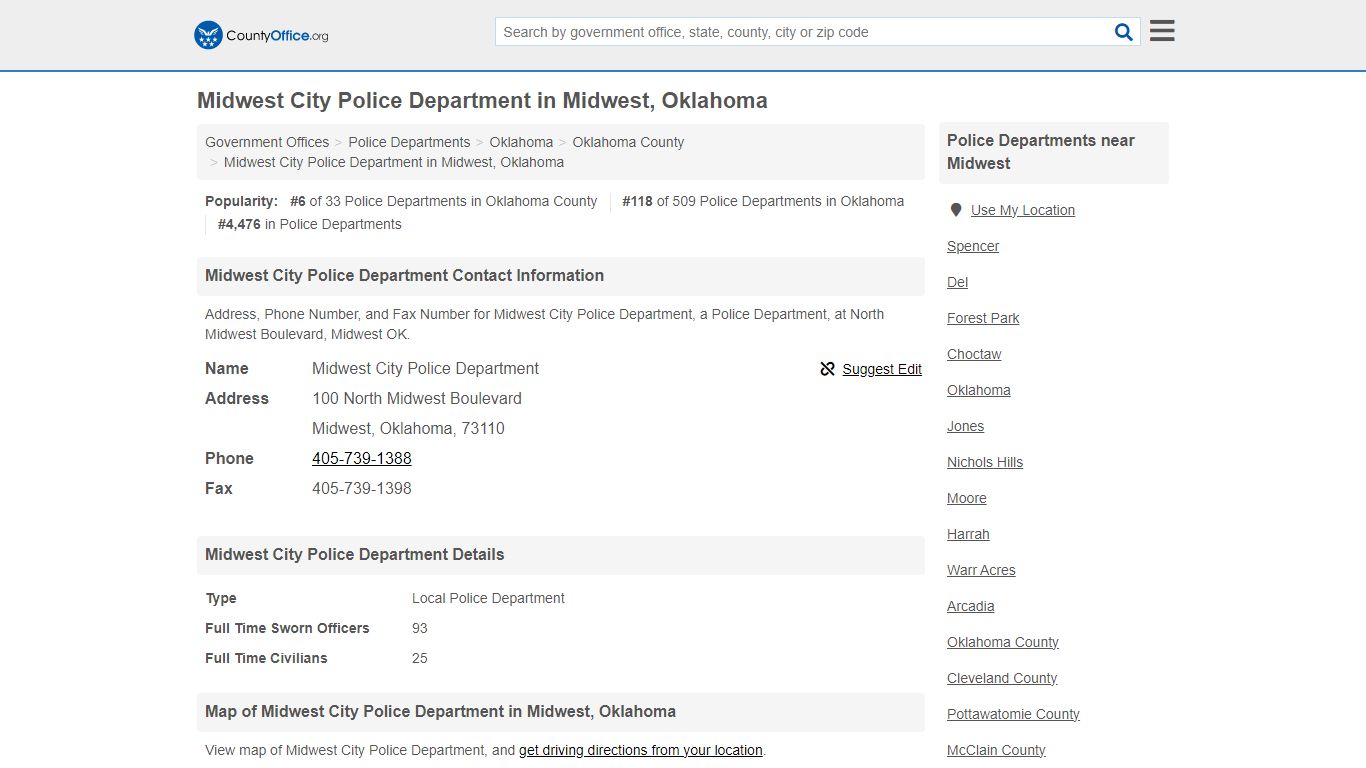Open Forest Park link
Image resolution: width=1366 pixels, height=768 pixels.
tap(983, 318)
